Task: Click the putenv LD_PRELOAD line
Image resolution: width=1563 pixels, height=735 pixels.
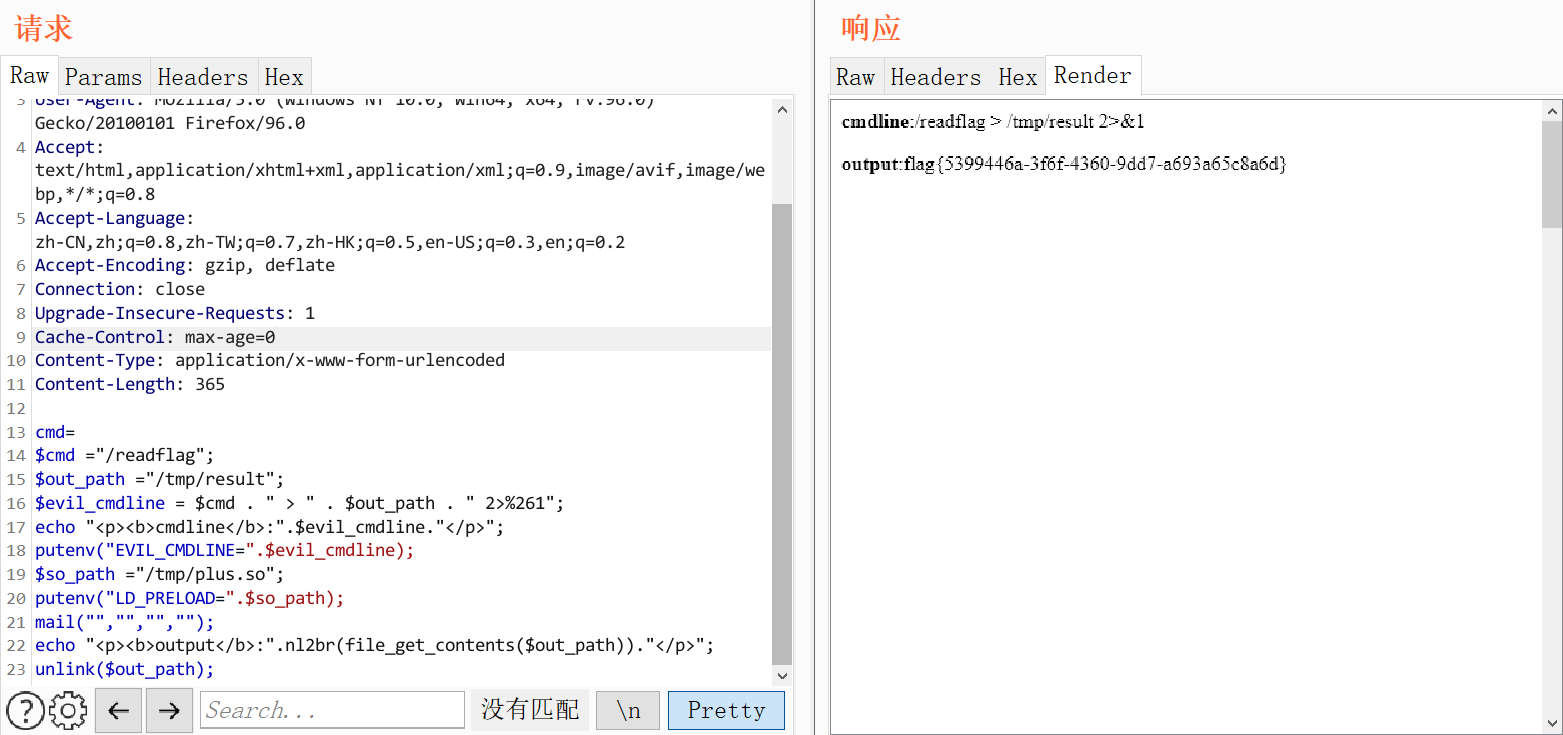Action: coord(189,599)
